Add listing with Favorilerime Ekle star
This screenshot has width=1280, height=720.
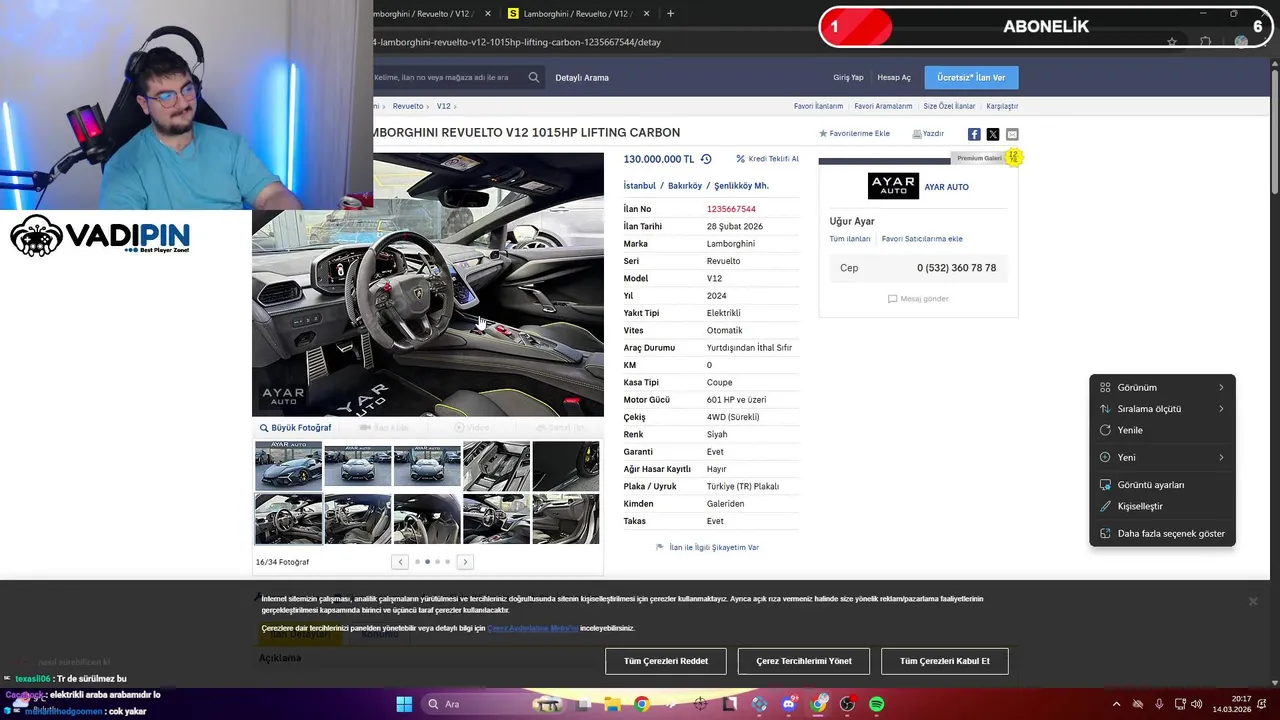(x=855, y=133)
